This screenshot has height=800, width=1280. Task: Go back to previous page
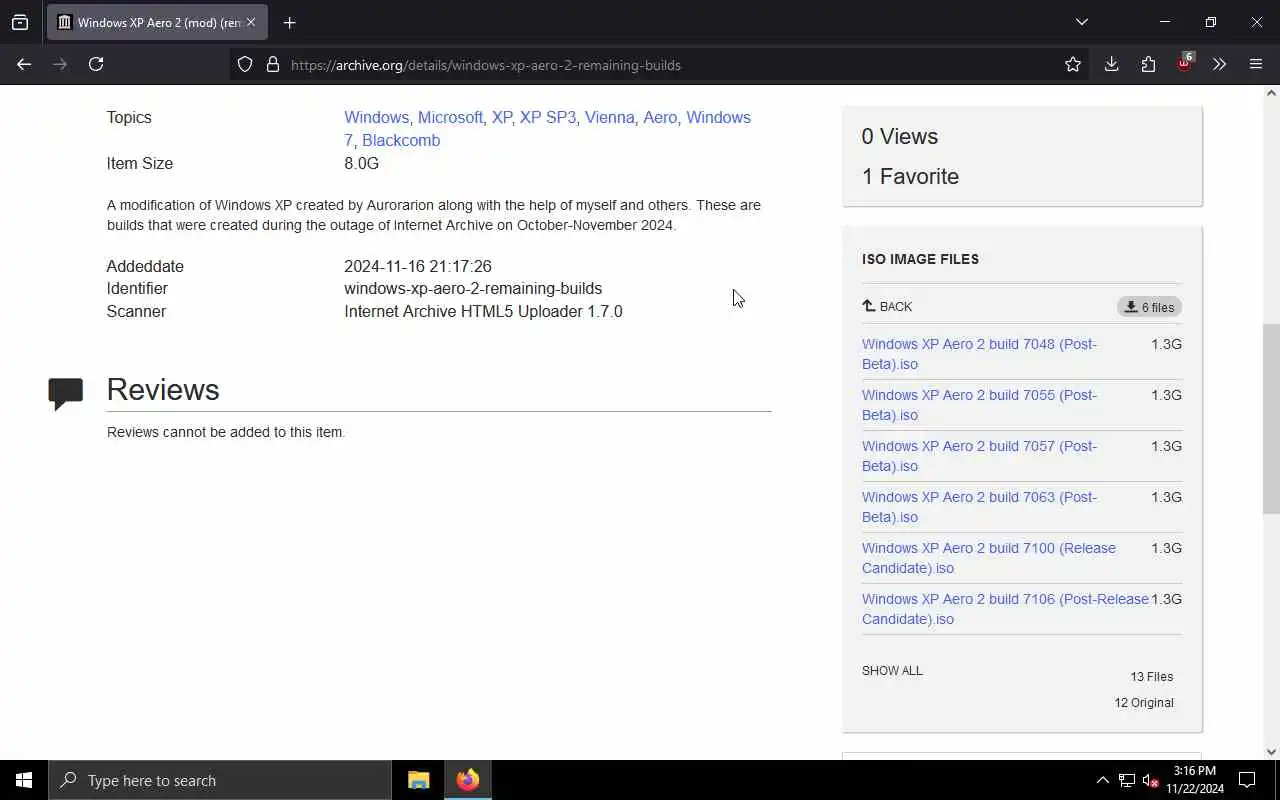pos(24,64)
